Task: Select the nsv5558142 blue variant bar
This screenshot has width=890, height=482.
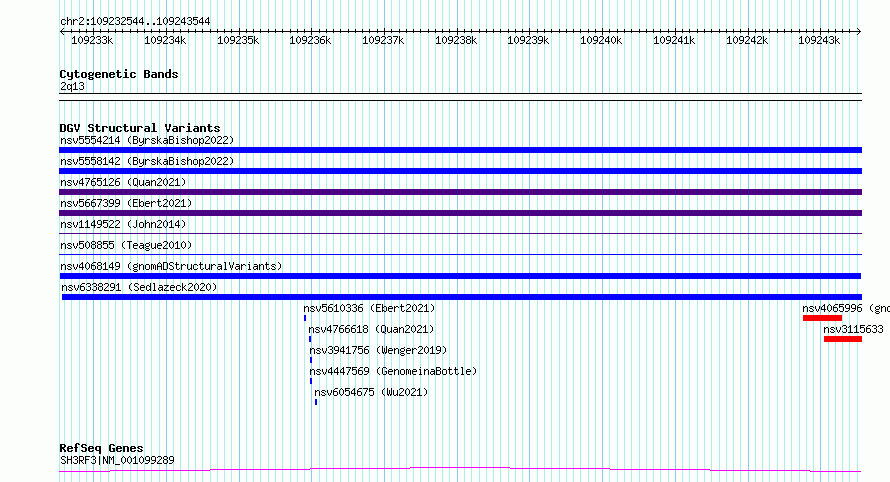Action: [x=460, y=171]
